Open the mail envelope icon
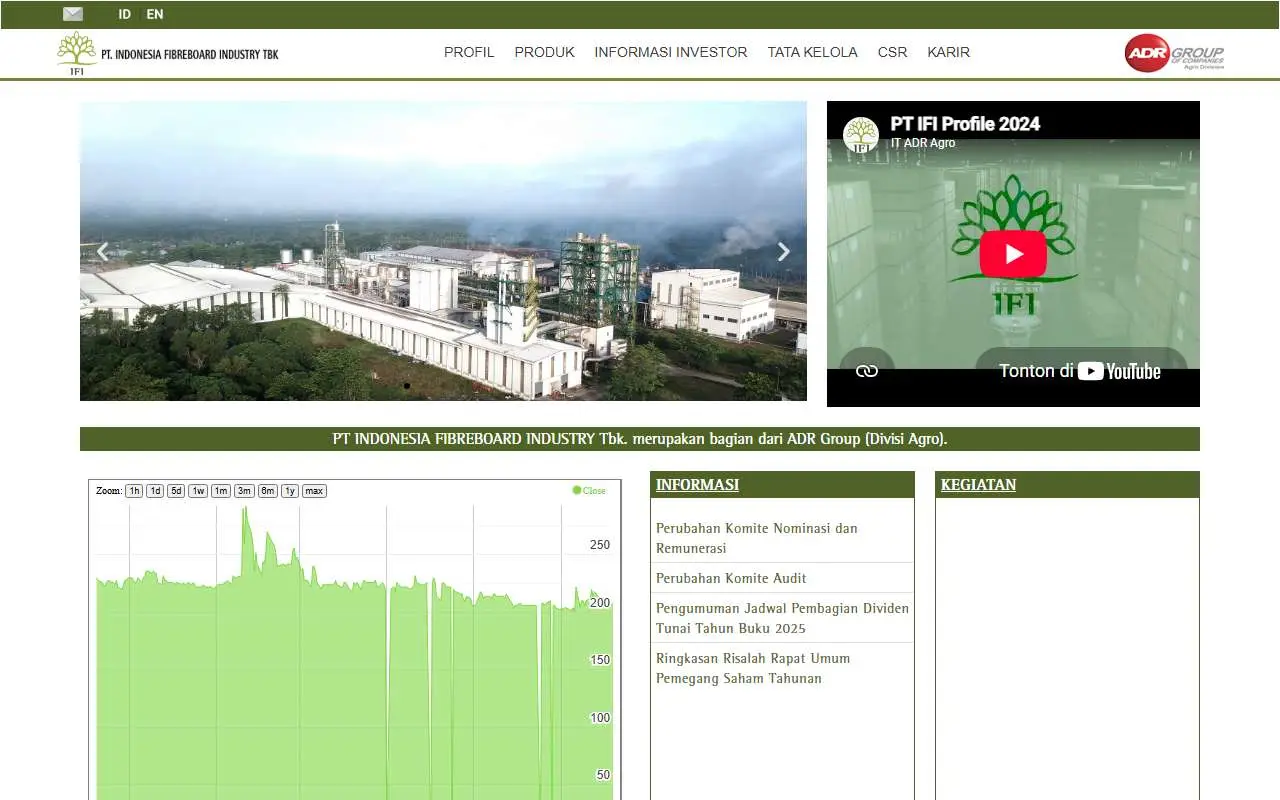Image resolution: width=1280 pixels, height=800 pixels. (x=73, y=14)
